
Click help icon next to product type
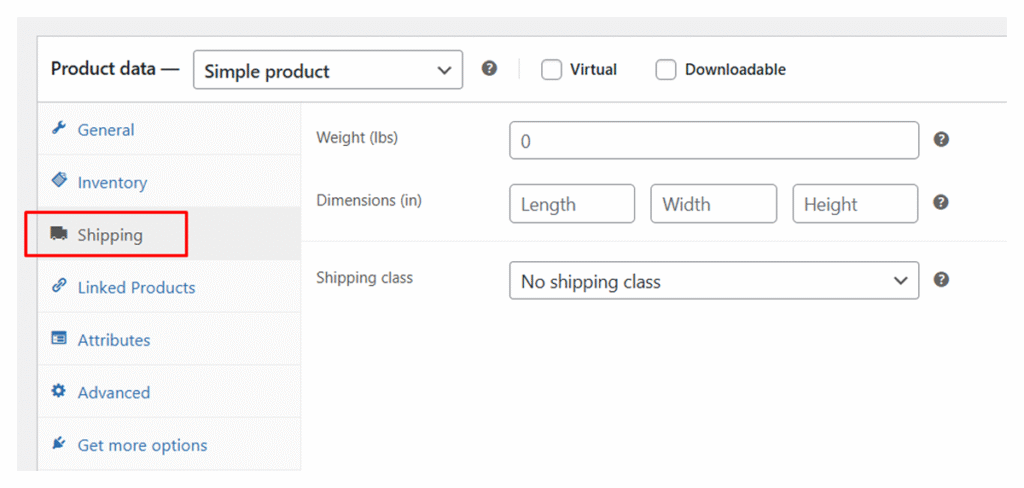coord(489,69)
